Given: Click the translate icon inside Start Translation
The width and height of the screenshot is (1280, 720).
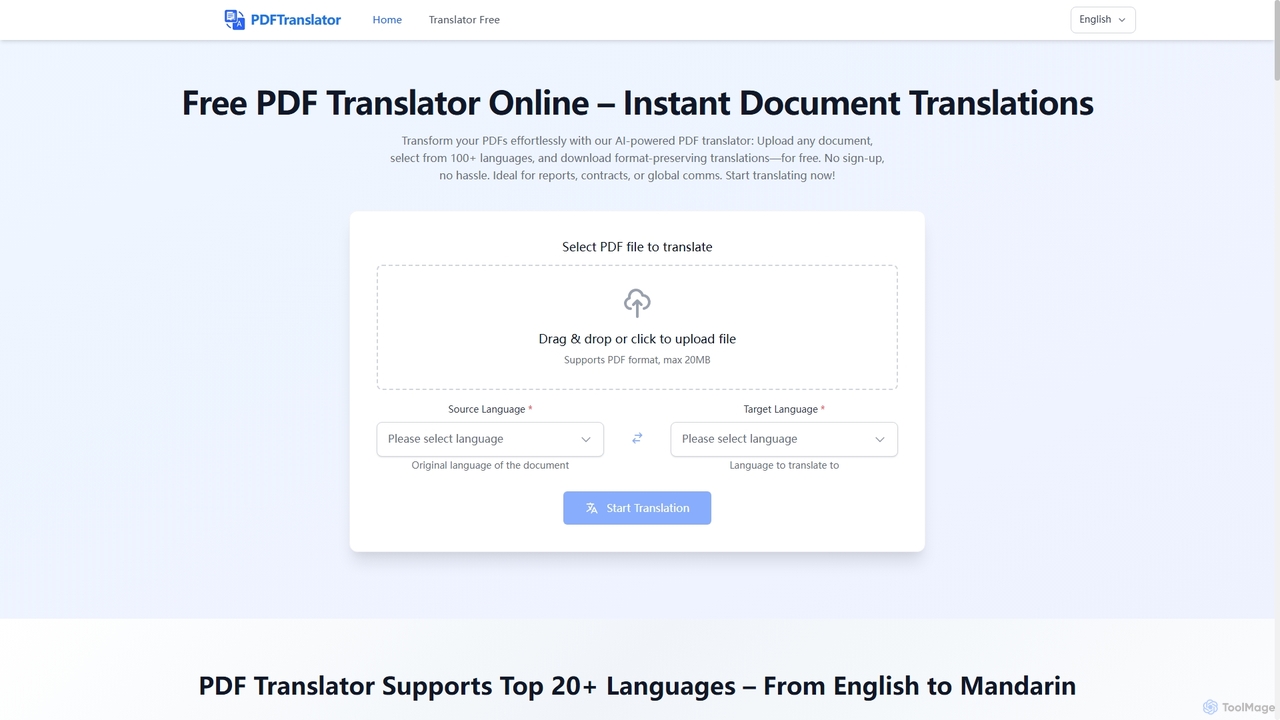Looking at the screenshot, I should [592, 508].
